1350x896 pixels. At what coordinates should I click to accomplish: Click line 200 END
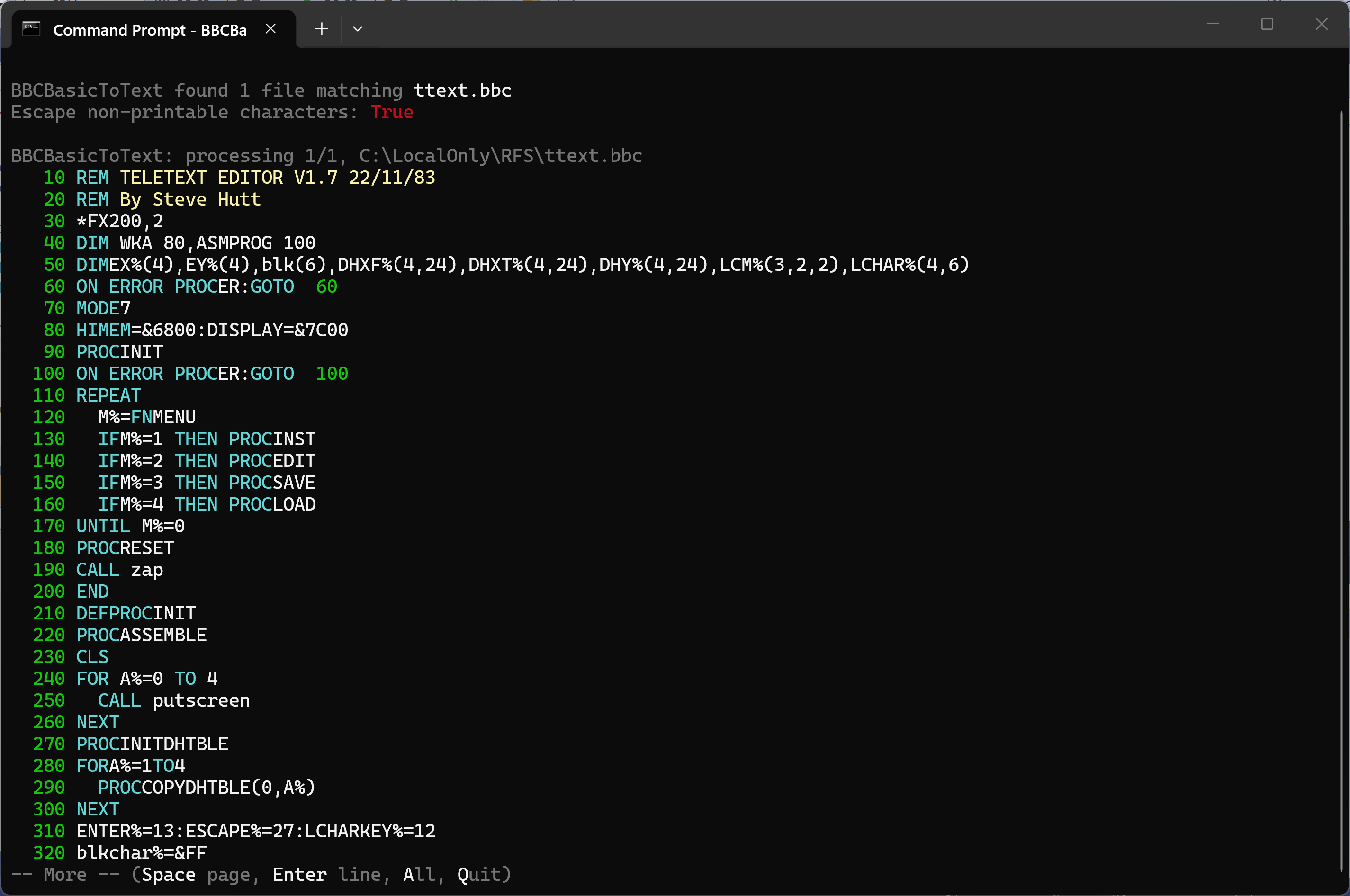71,591
